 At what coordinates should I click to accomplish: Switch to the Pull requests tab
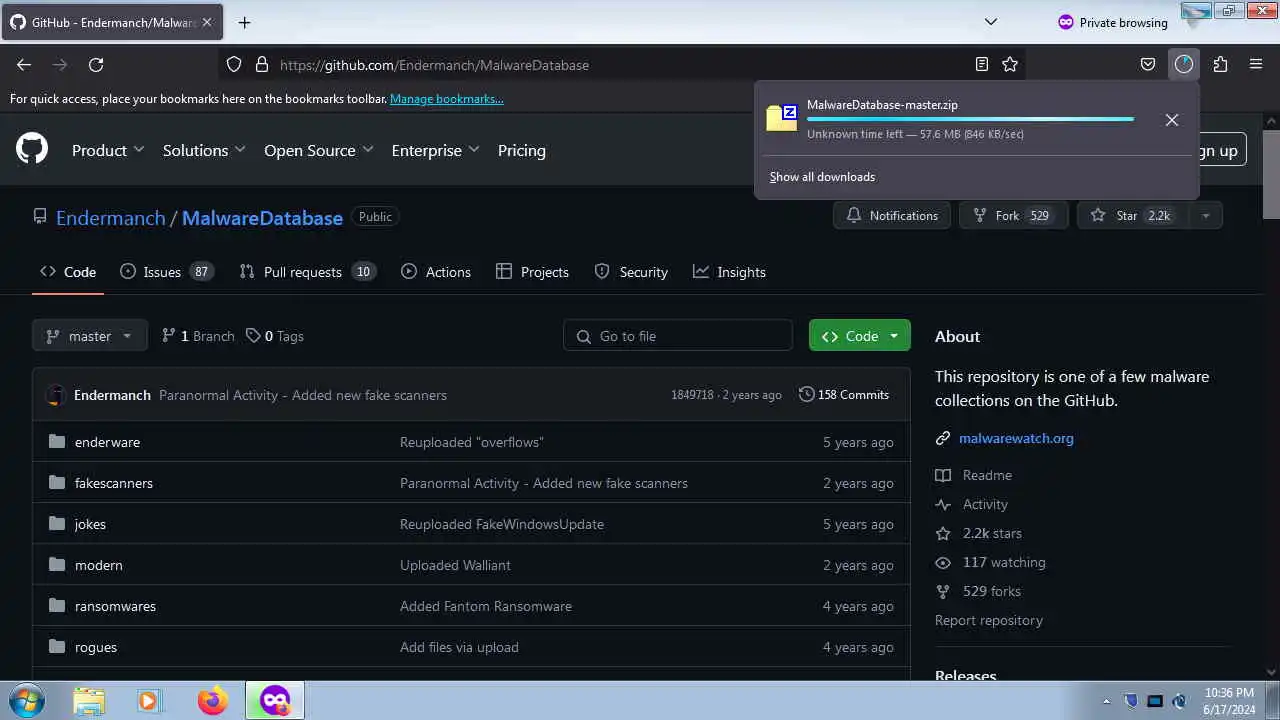tap(308, 272)
